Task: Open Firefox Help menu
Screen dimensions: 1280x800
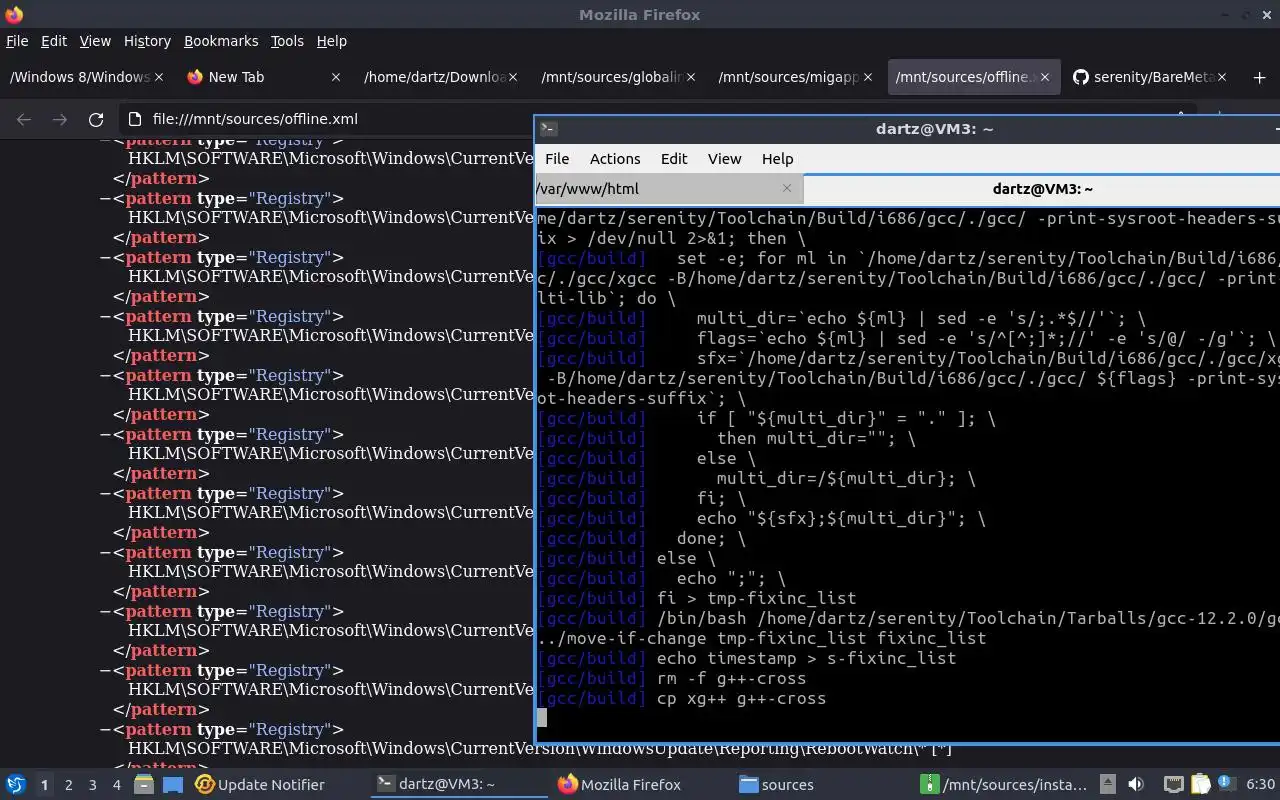Action: click(332, 41)
